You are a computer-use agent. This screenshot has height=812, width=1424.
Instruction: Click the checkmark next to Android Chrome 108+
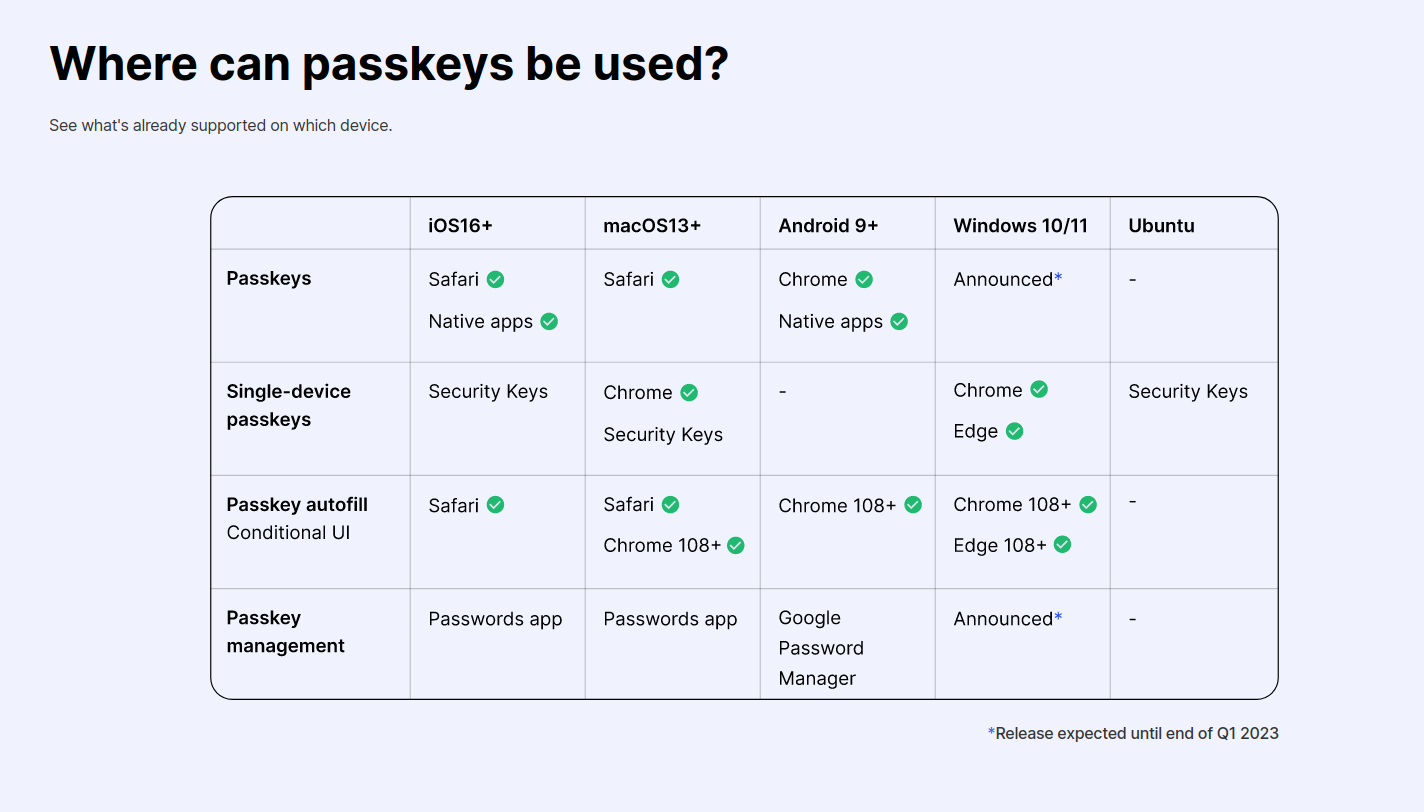pos(913,505)
